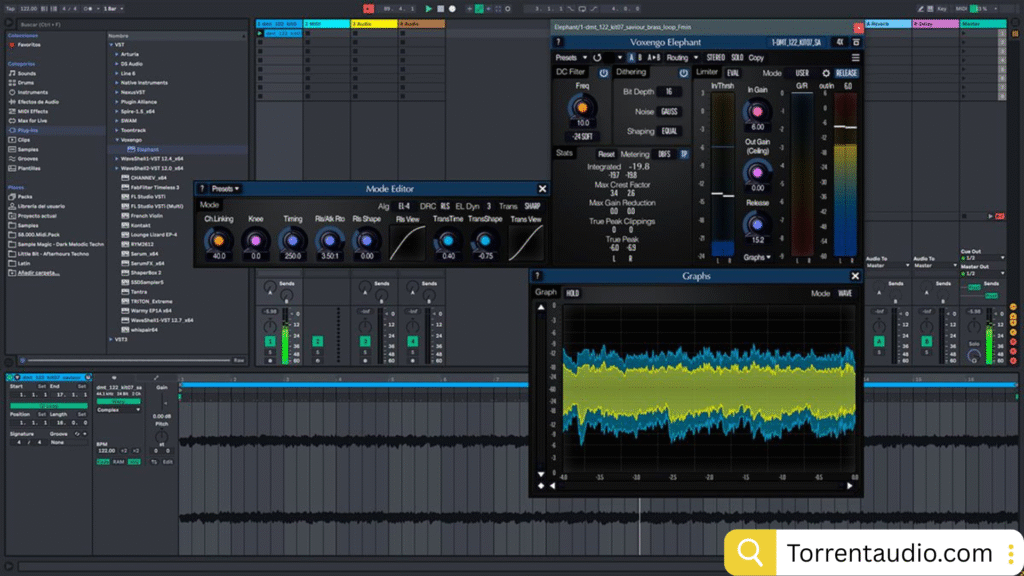Viewport: 1024px width, 576px height.
Task: Click the Drums category icon in browser
Action: (12, 82)
